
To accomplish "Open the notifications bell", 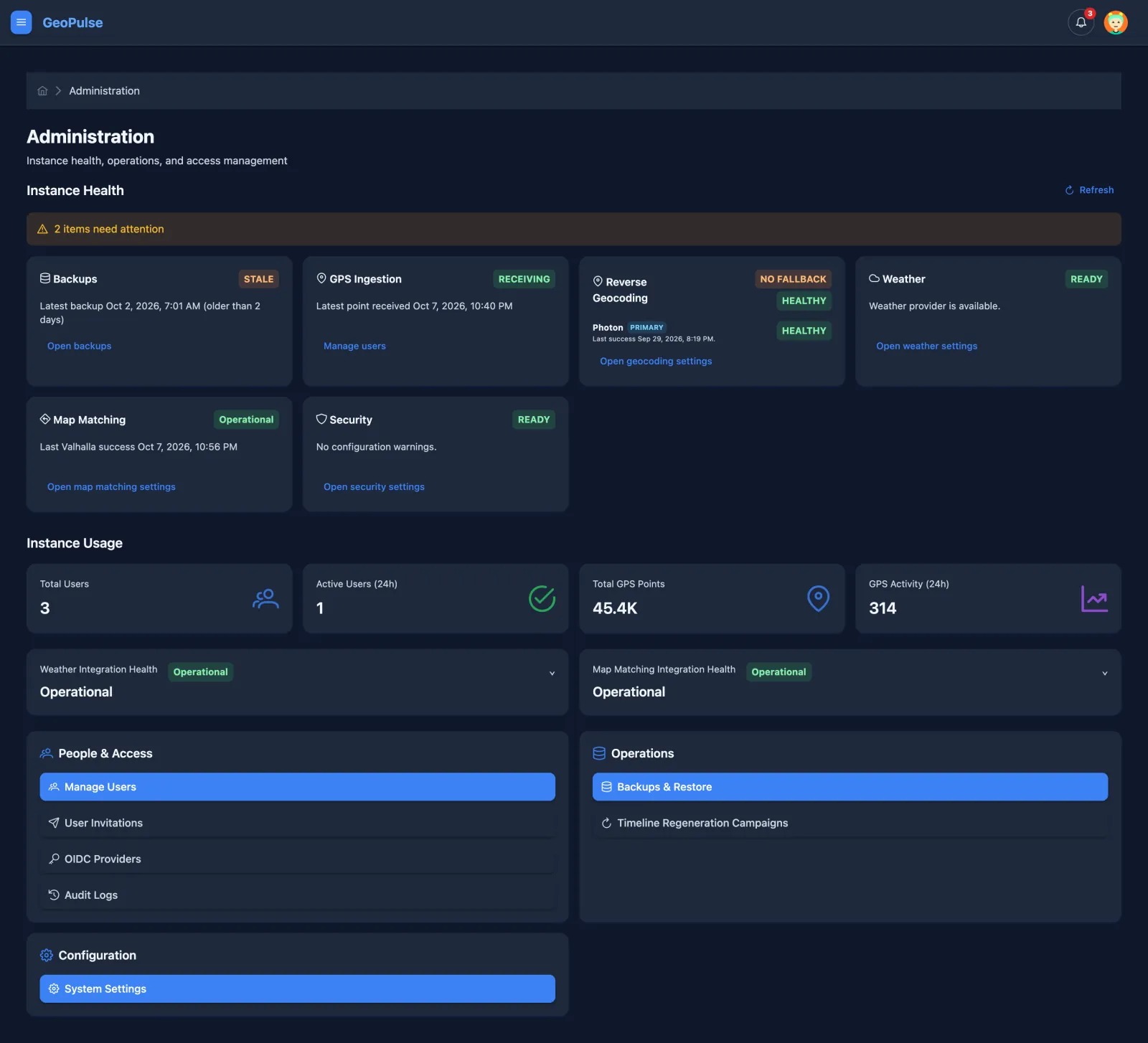I will pos(1081,22).
